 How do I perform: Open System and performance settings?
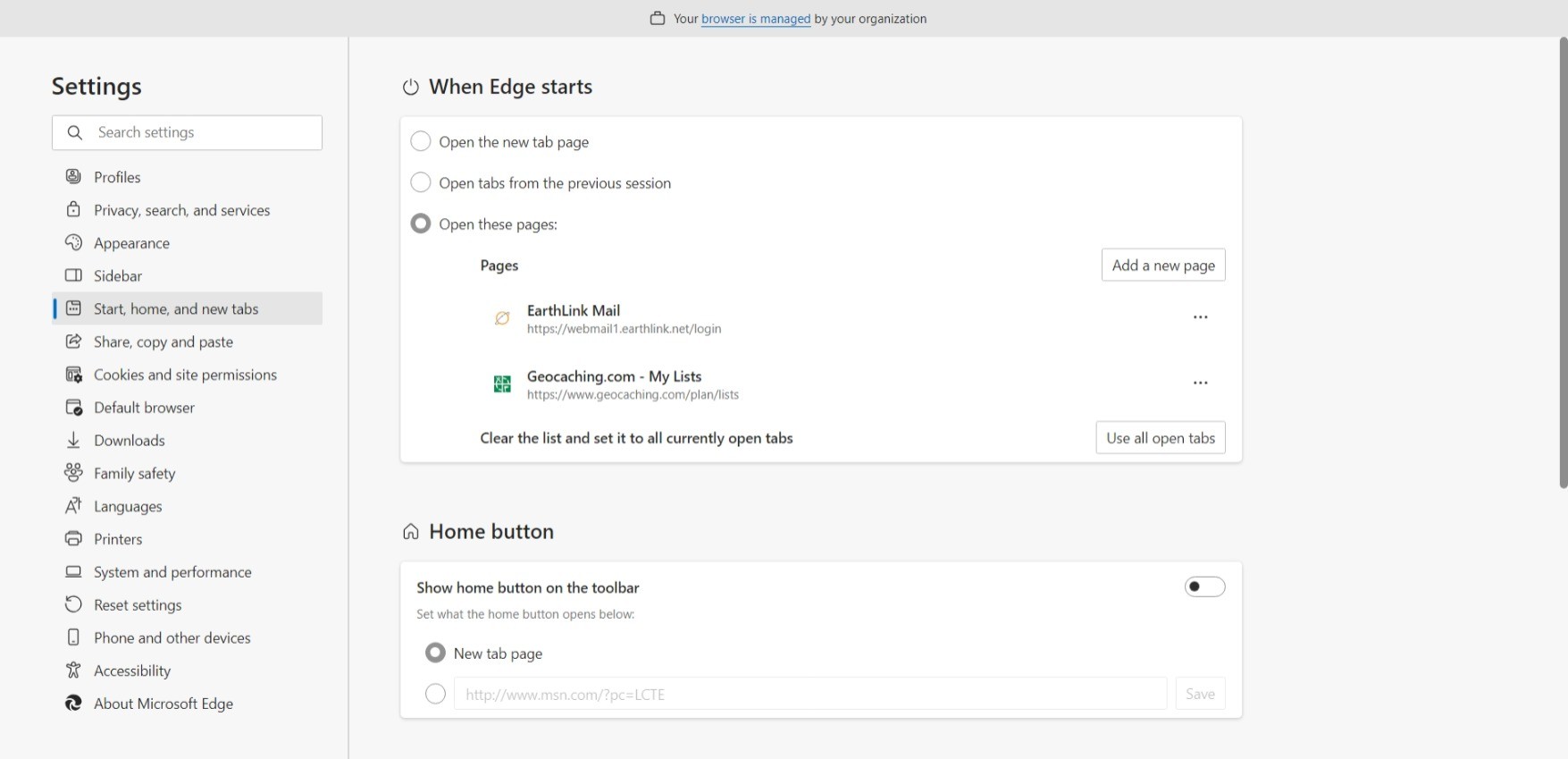click(188, 571)
